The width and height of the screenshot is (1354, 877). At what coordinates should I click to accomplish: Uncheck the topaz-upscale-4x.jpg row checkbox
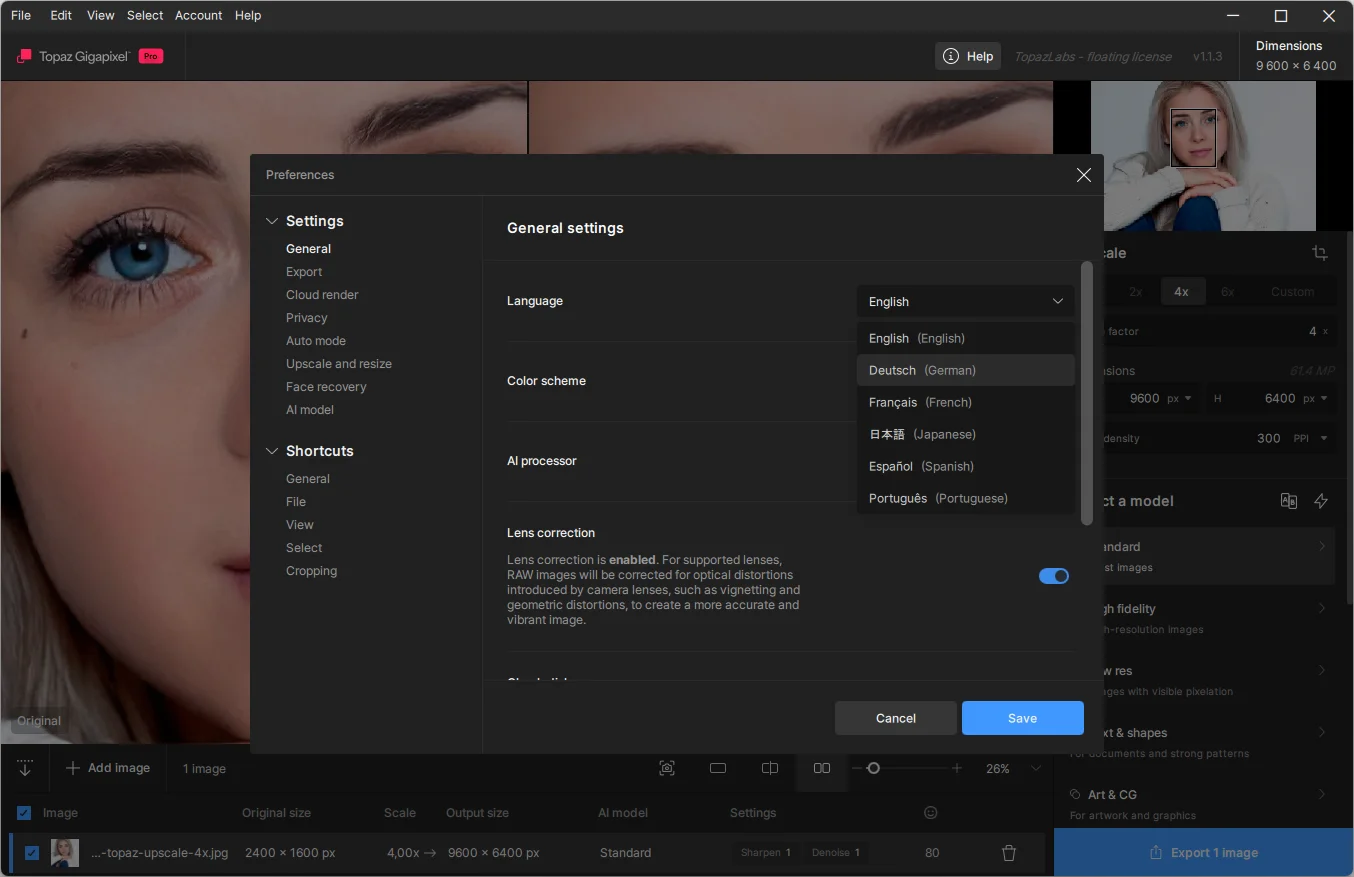31,853
